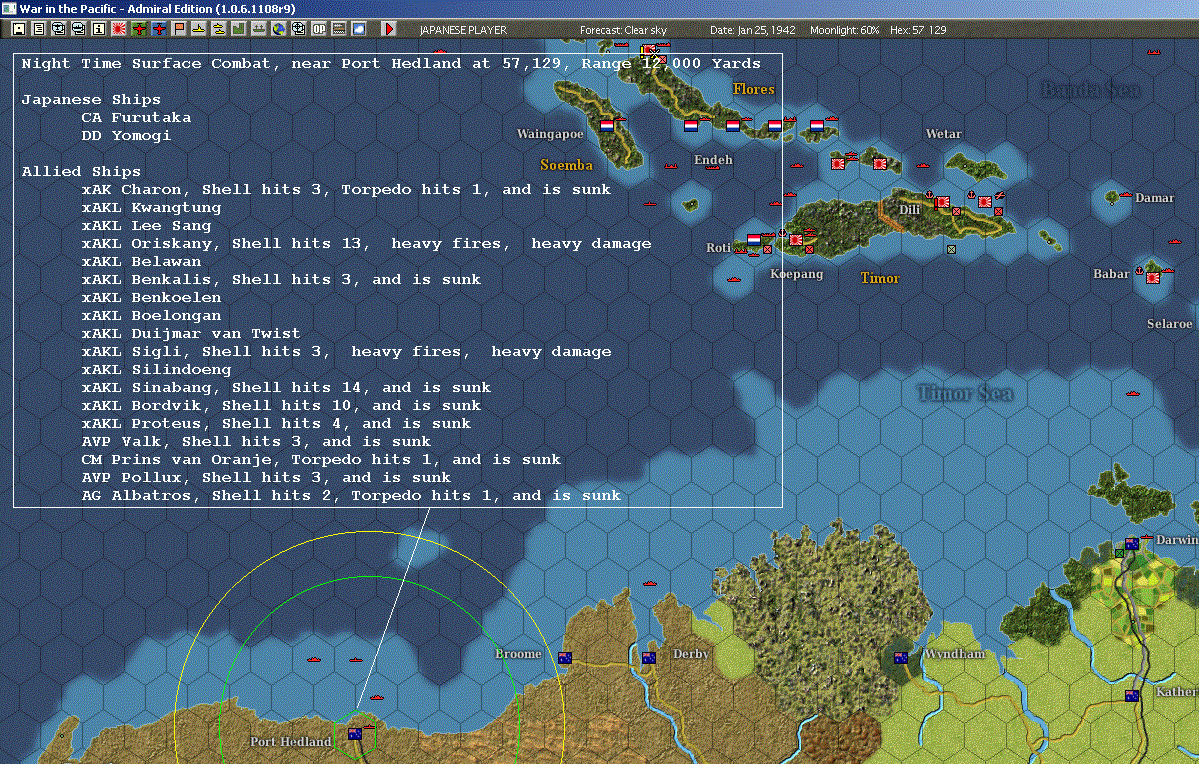The width and height of the screenshot is (1199, 764).
Task: Click the striped railway toolbar icon
Action: tap(339, 29)
